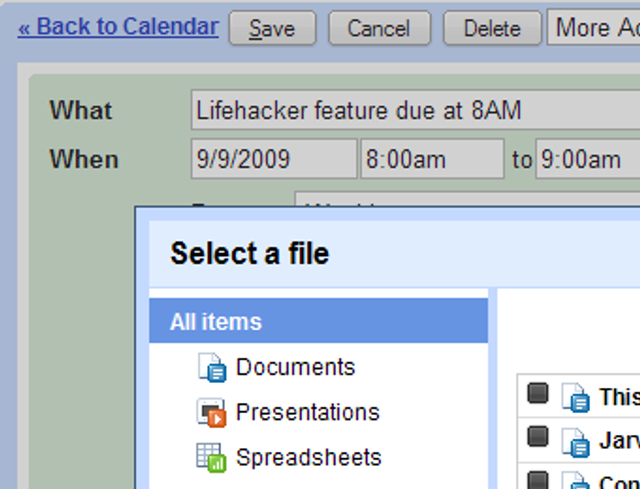The width and height of the screenshot is (640, 489).
Task: Click the 9/9/2009 date field
Action: [273, 159]
